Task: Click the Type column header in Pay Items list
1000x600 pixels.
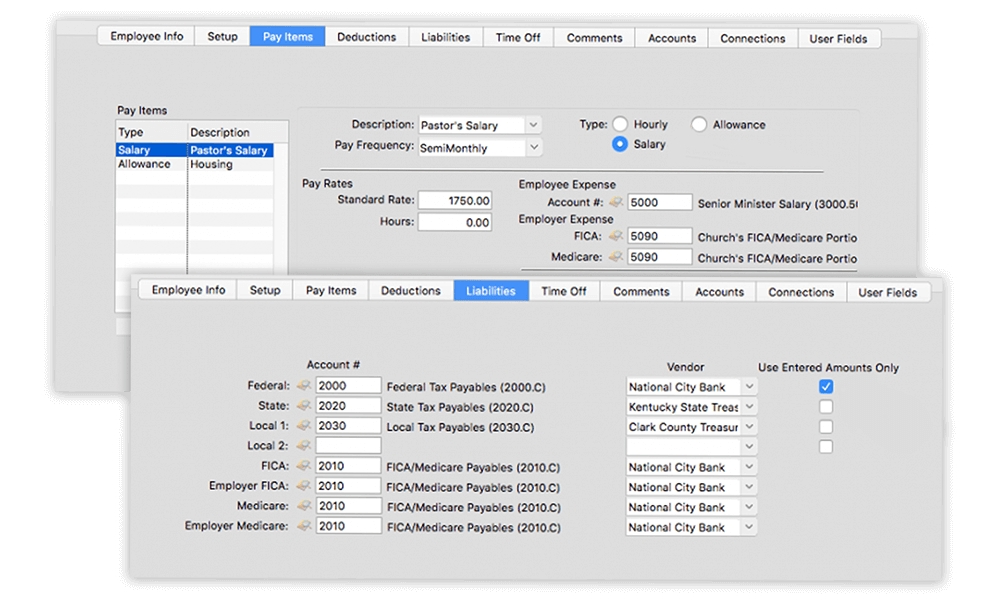Action: 152,132
